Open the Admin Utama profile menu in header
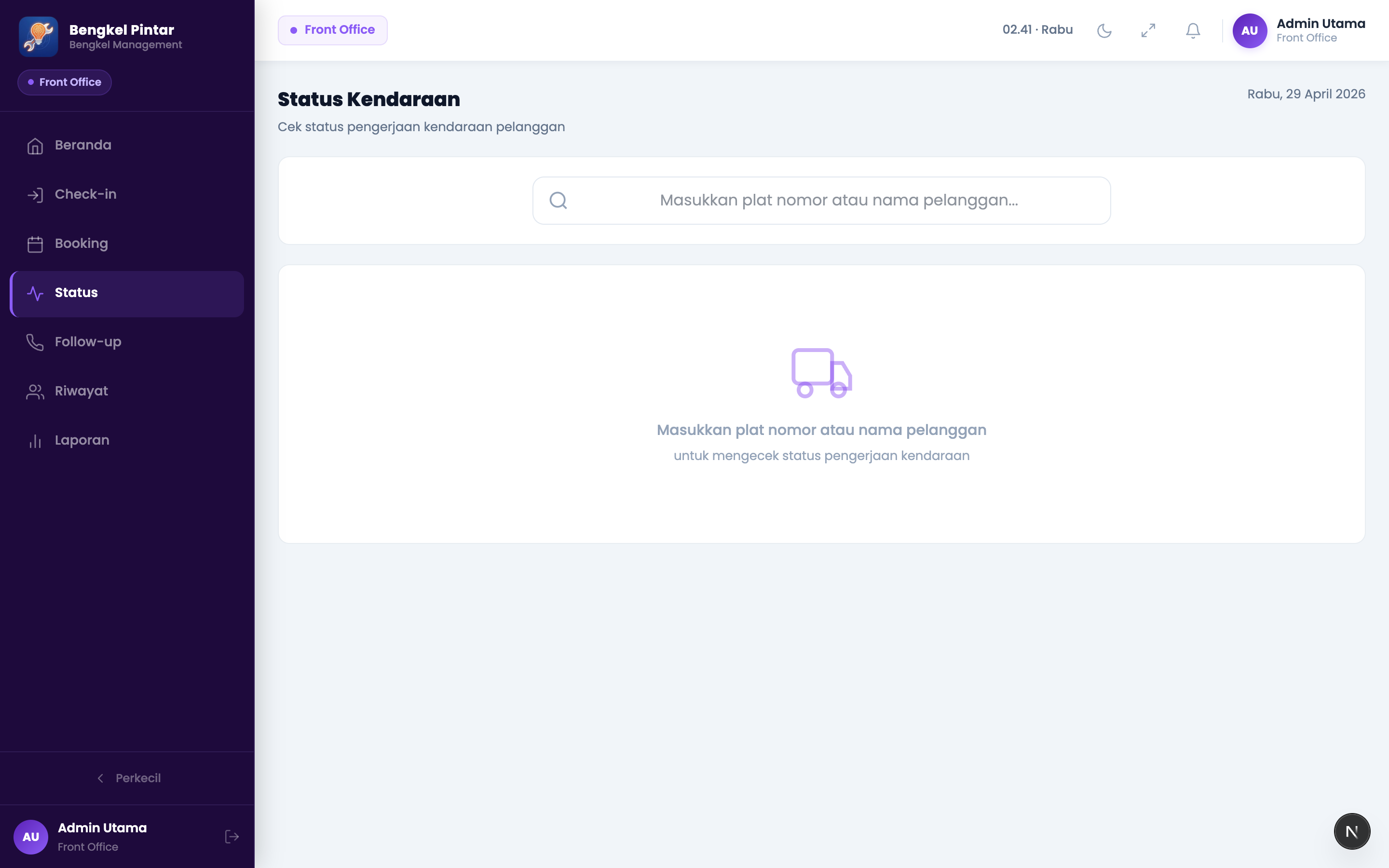 pyautogui.click(x=1298, y=30)
